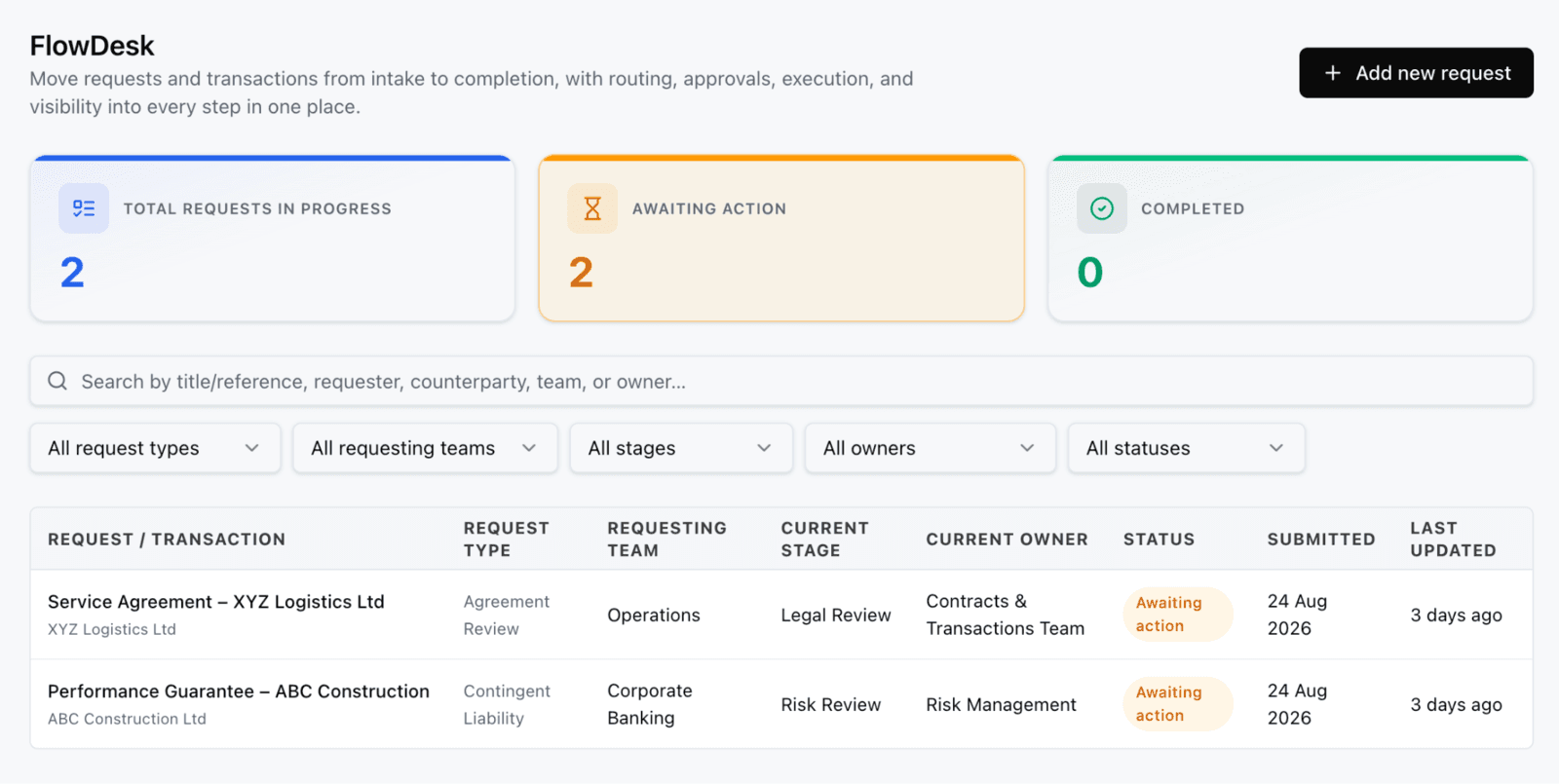Focus the search by title/reference field
Screen dimensions: 1559x784
[x=781, y=381]
